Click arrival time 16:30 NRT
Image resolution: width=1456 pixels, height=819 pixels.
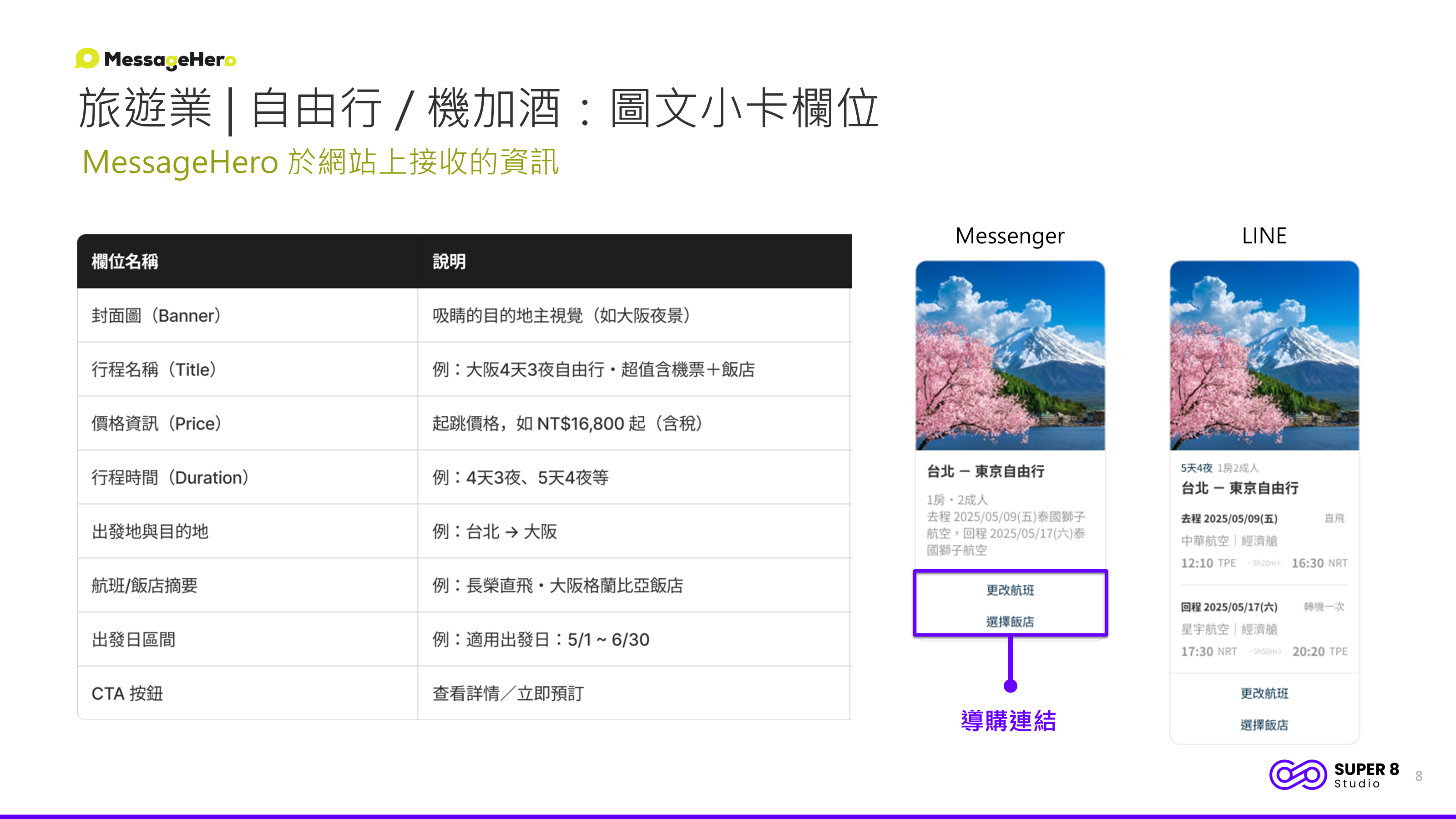[1320, 563]
